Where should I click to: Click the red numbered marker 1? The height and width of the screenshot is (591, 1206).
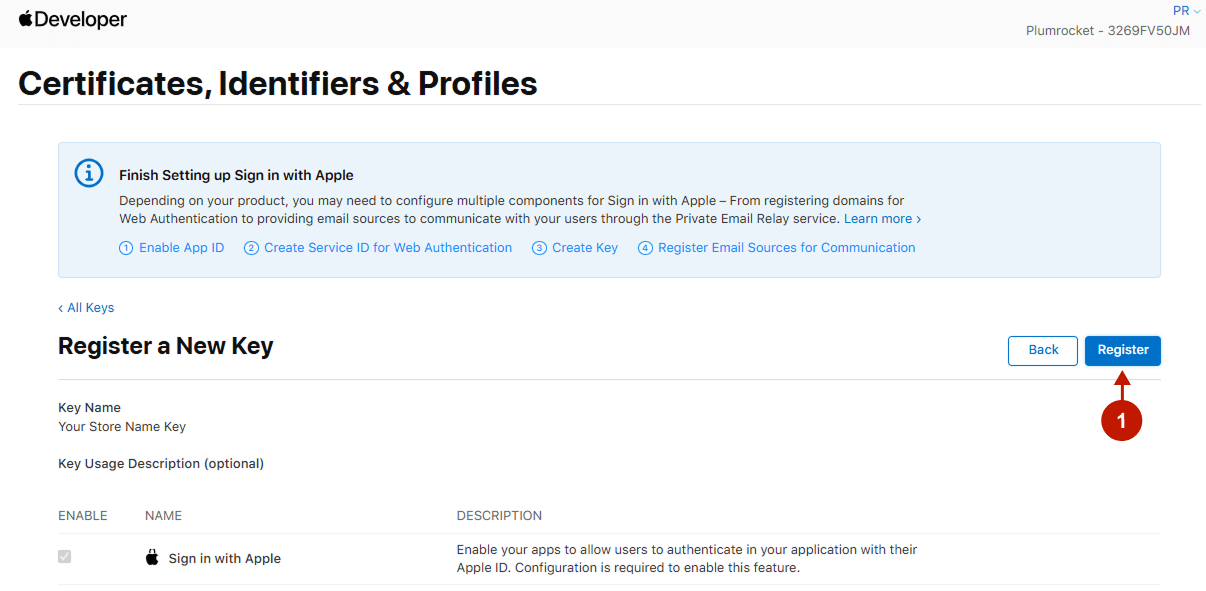point(1121,421)
